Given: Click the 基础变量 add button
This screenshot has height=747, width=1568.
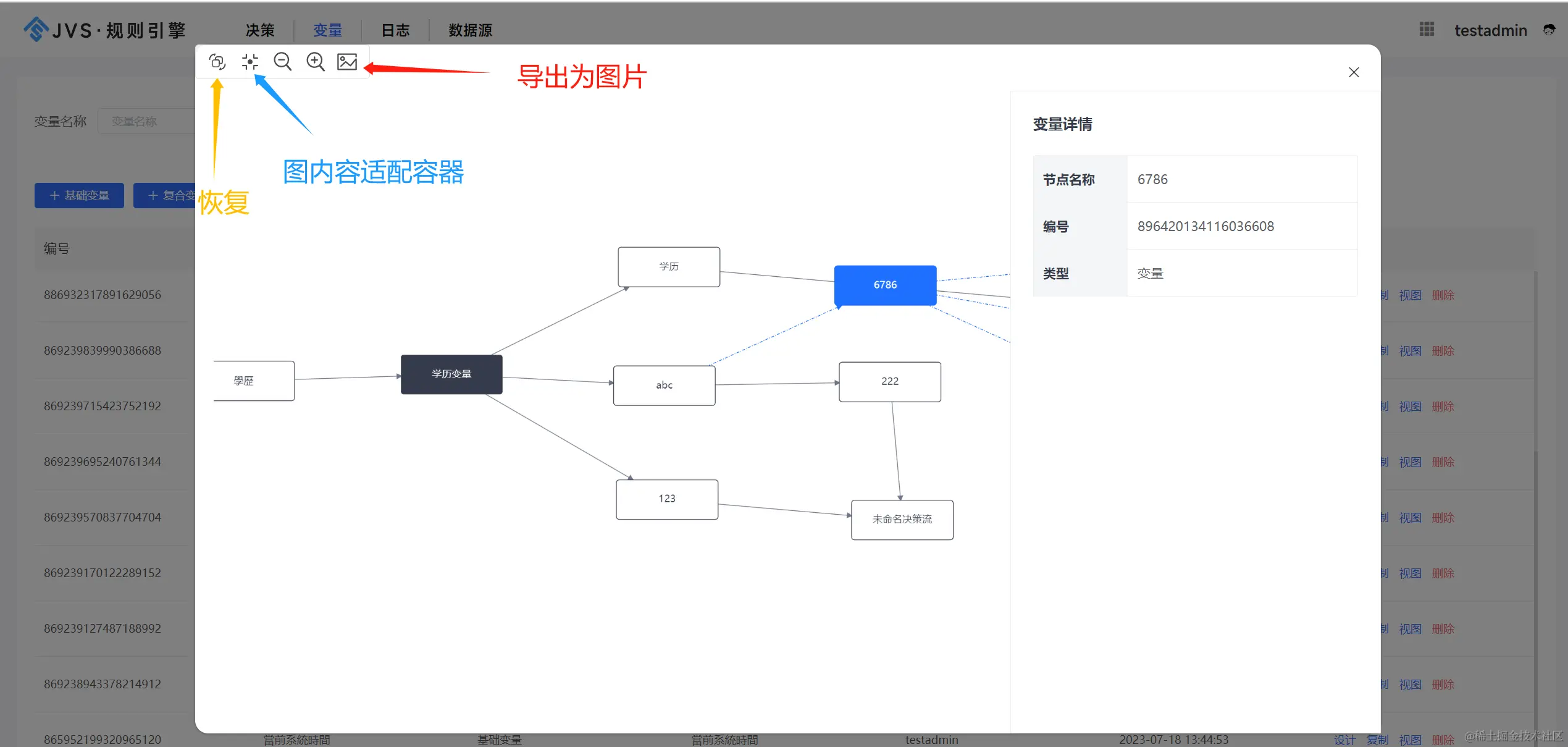Looking at the screenshot, I should [79, 196].
